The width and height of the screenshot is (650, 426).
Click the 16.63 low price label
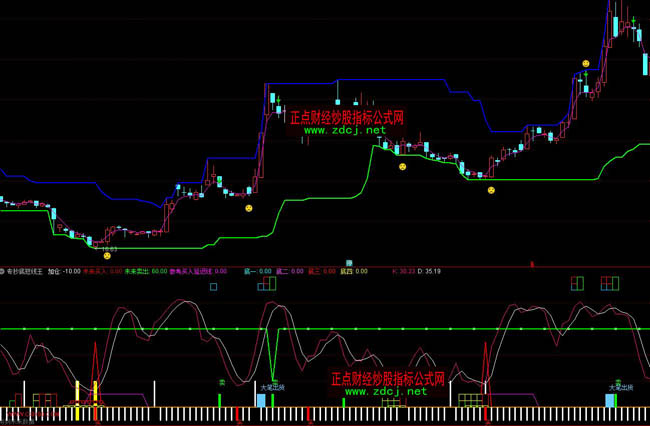point(107,247)
